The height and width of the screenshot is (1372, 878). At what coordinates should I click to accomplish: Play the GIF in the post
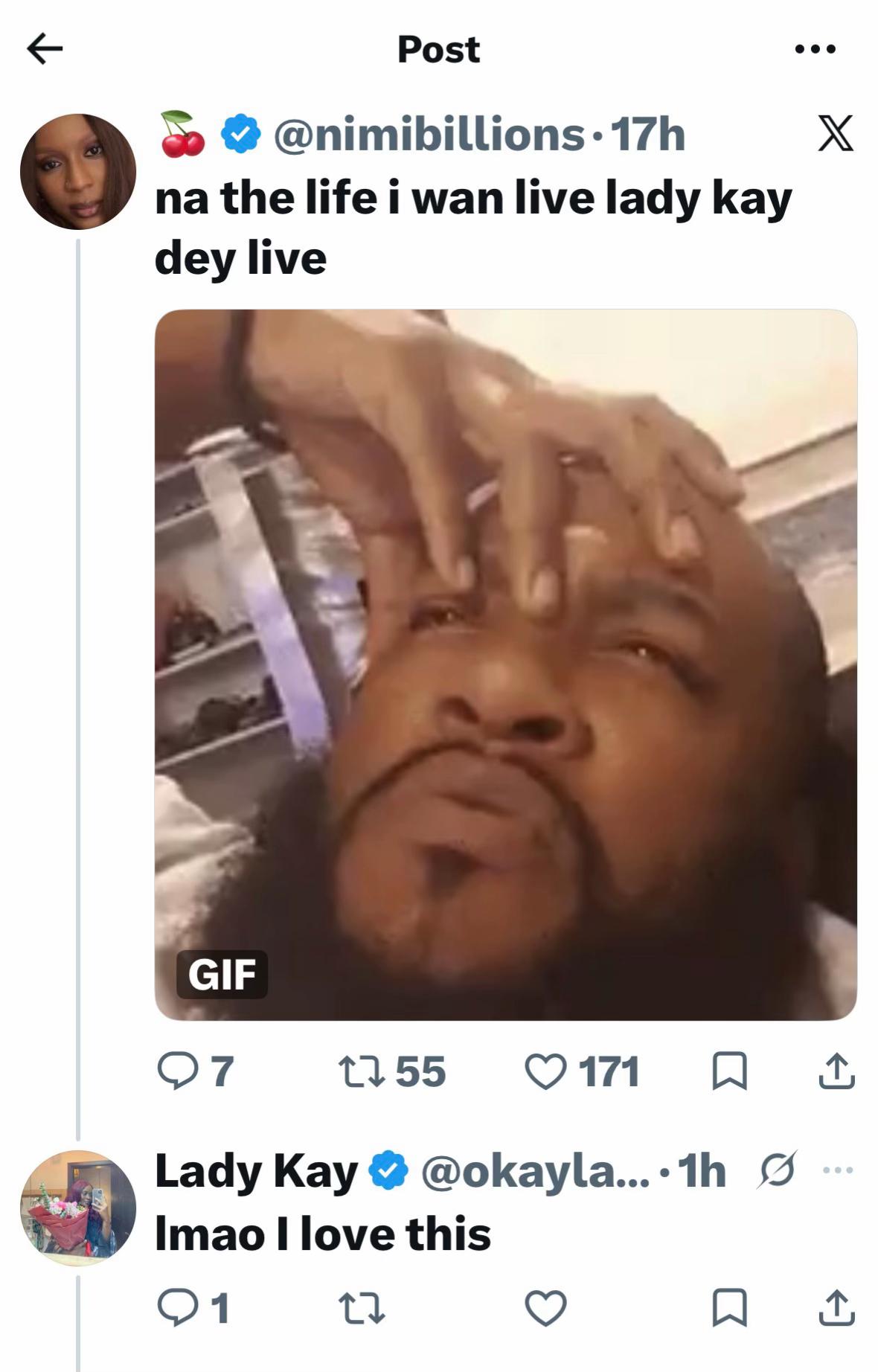pyautogui.click(x=506, y=664)
